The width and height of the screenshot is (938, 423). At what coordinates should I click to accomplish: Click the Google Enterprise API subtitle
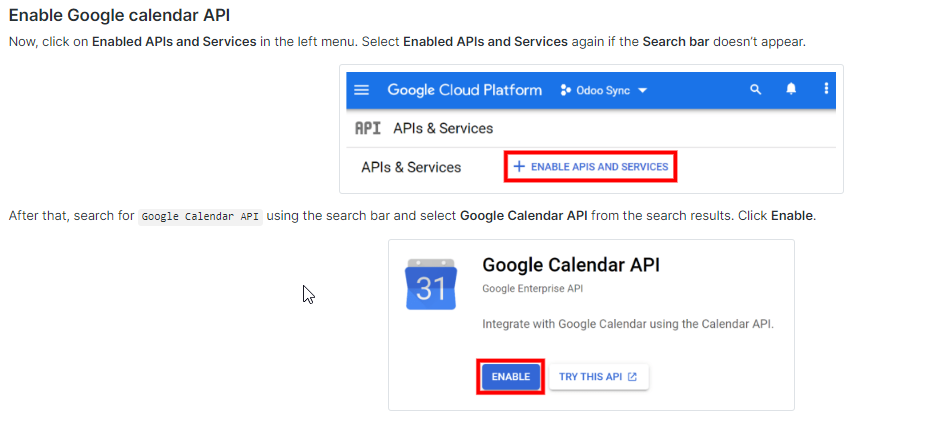532,289
